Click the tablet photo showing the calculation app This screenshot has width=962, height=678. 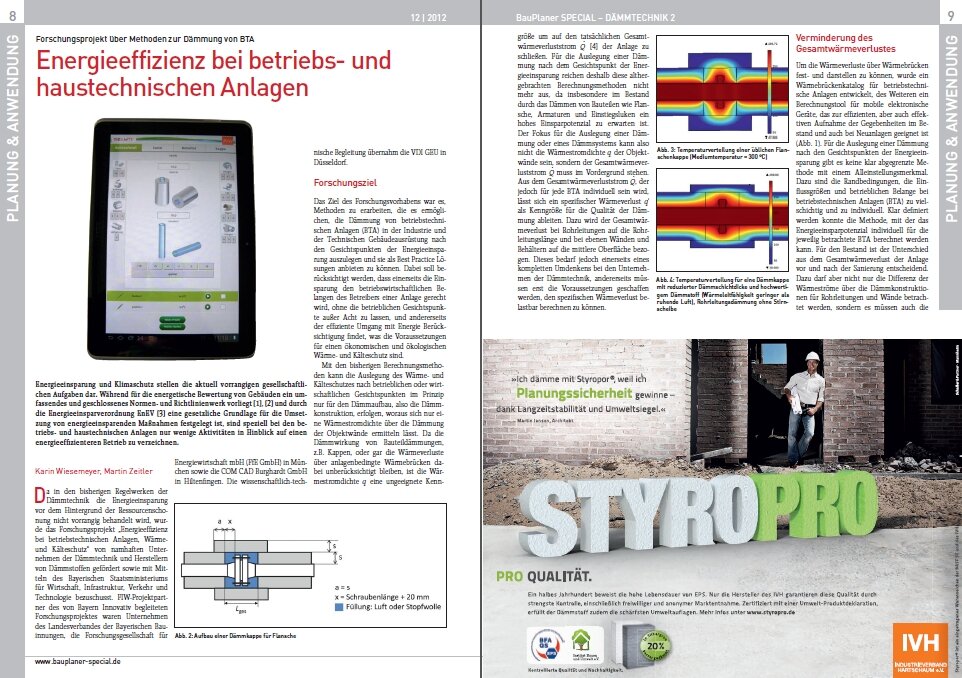[171, 239]
